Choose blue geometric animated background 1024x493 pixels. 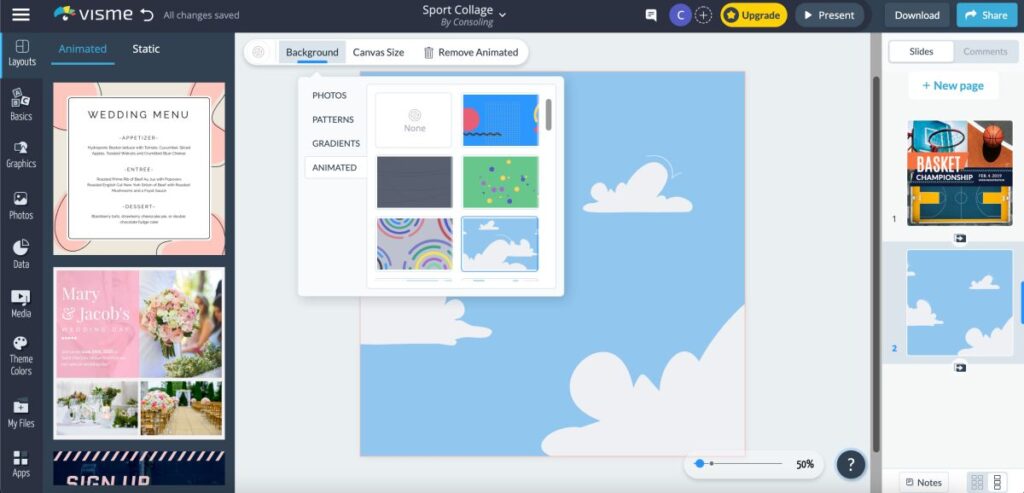[500, 120]
